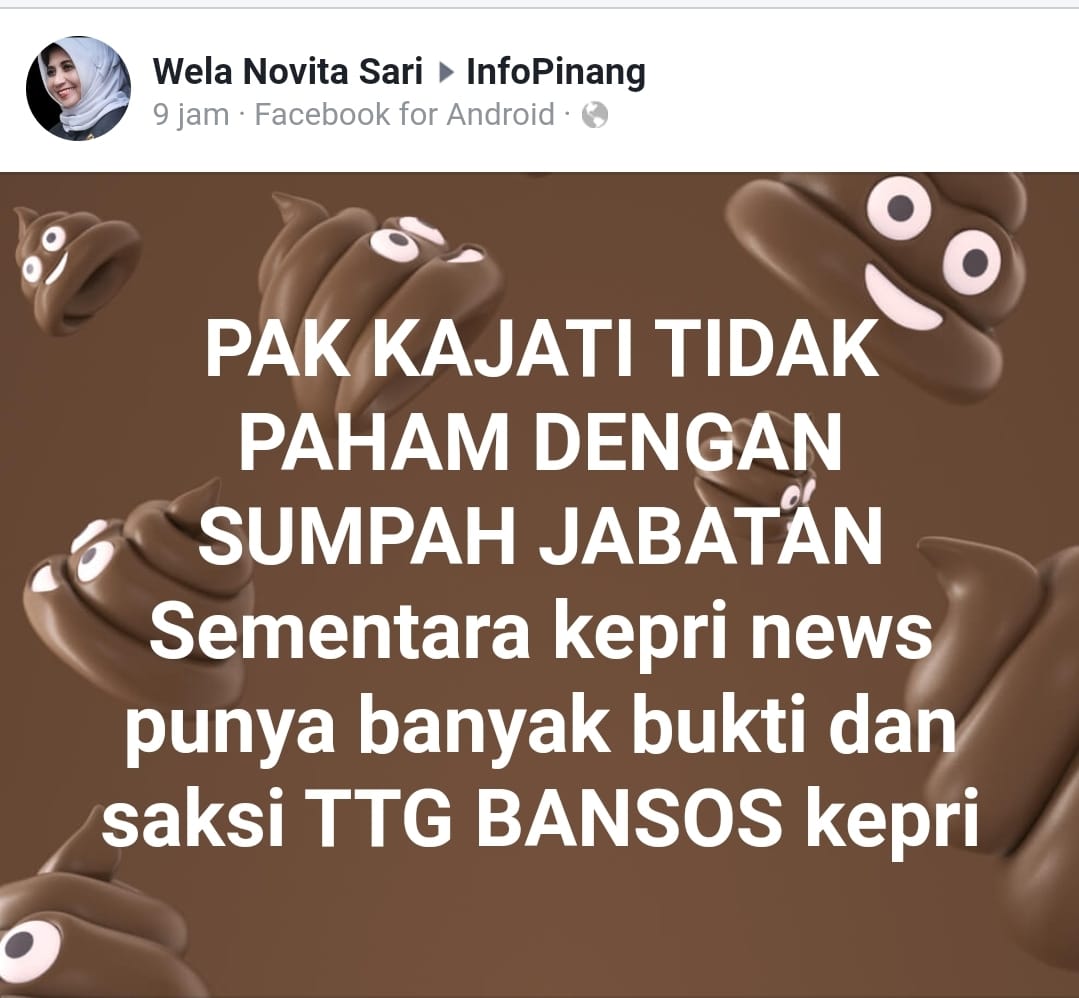Open the InfoPinang group link
The image size is (1079, 998).
coord(556,72)
